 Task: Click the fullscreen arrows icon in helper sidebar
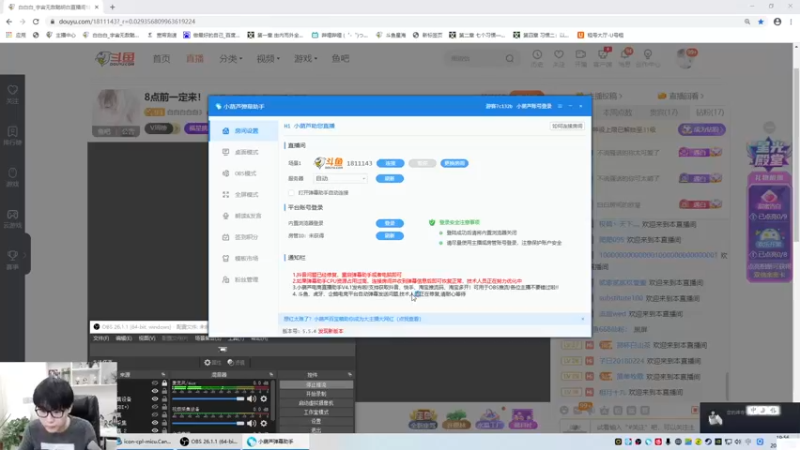[x=226, y=194]
